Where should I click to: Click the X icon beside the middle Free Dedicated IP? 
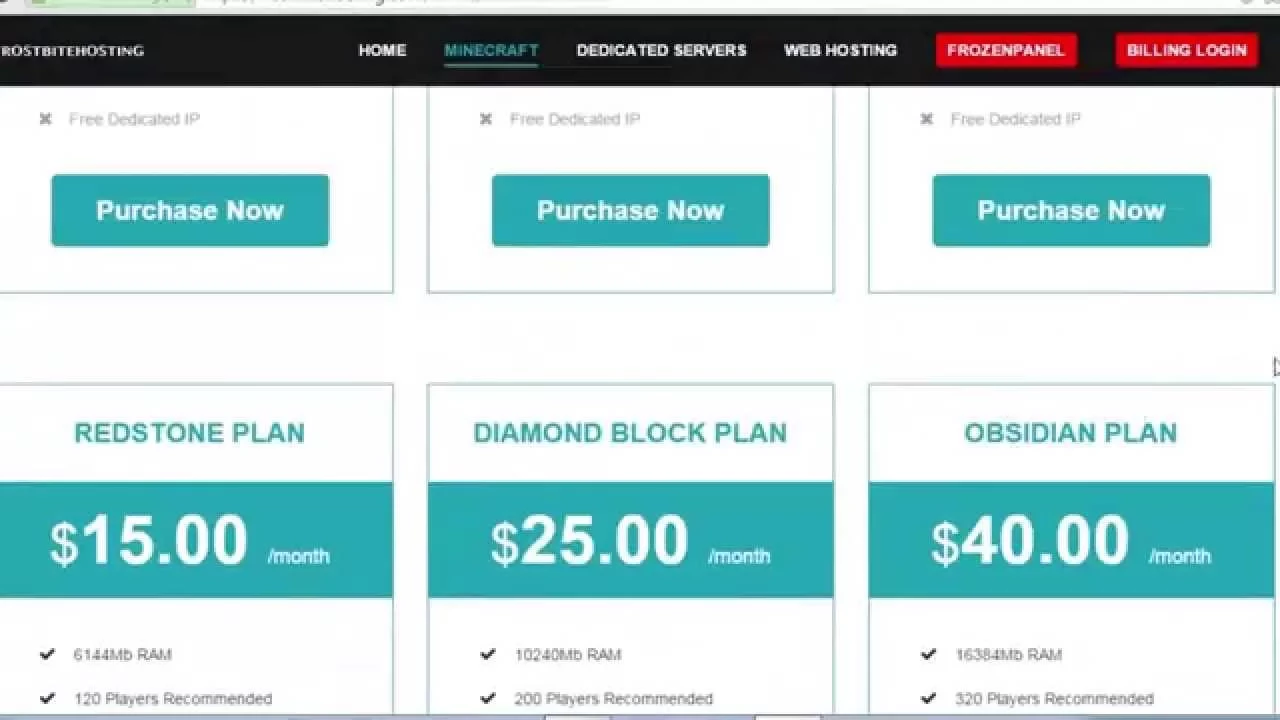pyautogui.click(x=486, y=119)
